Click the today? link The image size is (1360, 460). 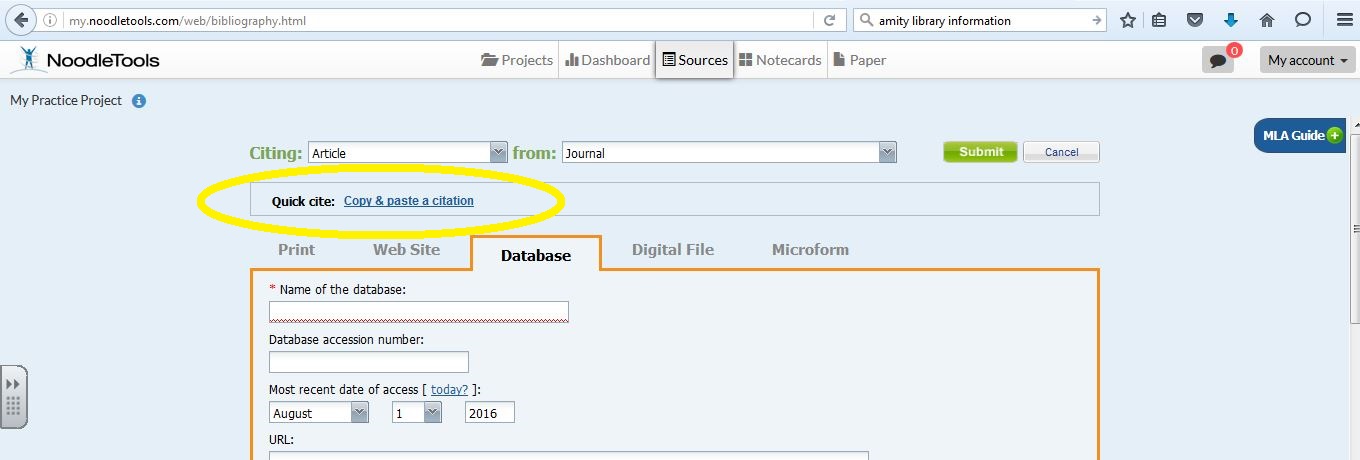(x=449, y=390)
